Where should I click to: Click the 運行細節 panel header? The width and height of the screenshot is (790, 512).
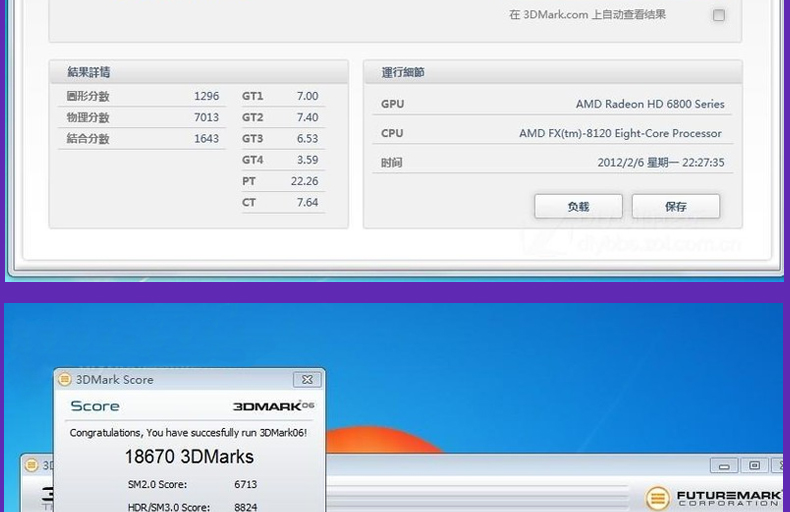tap(553, 72)
